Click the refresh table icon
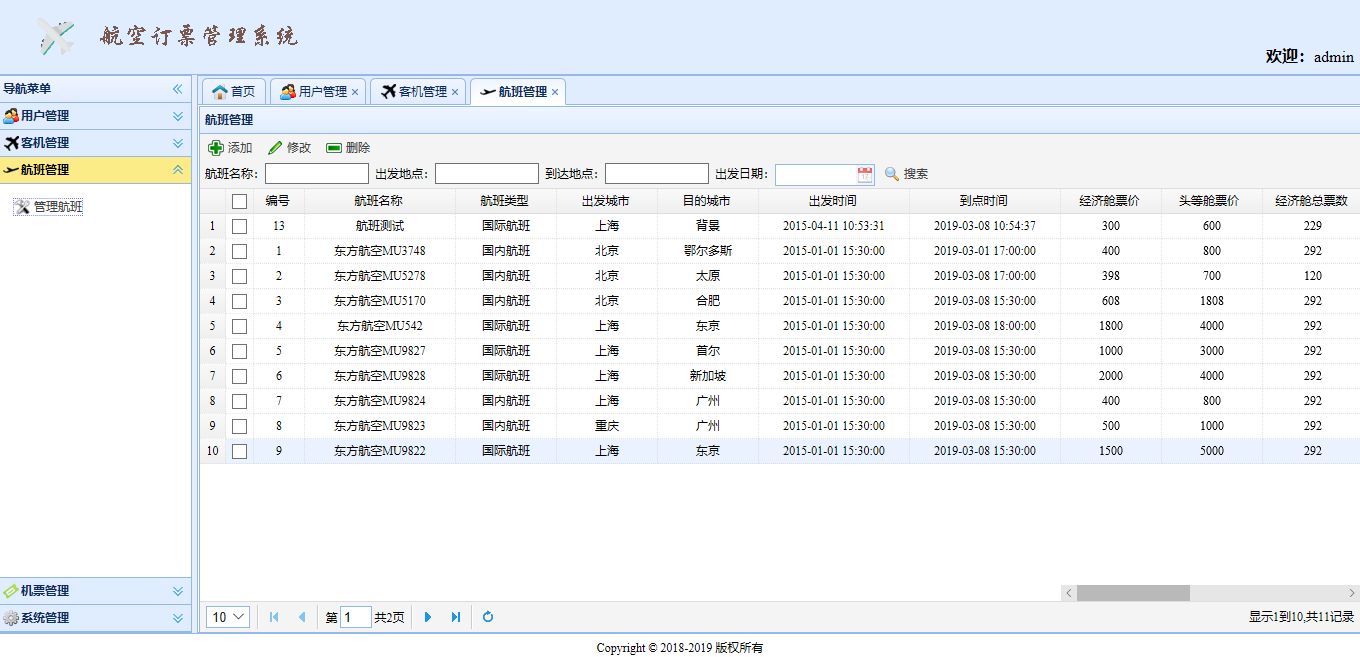 488,617
